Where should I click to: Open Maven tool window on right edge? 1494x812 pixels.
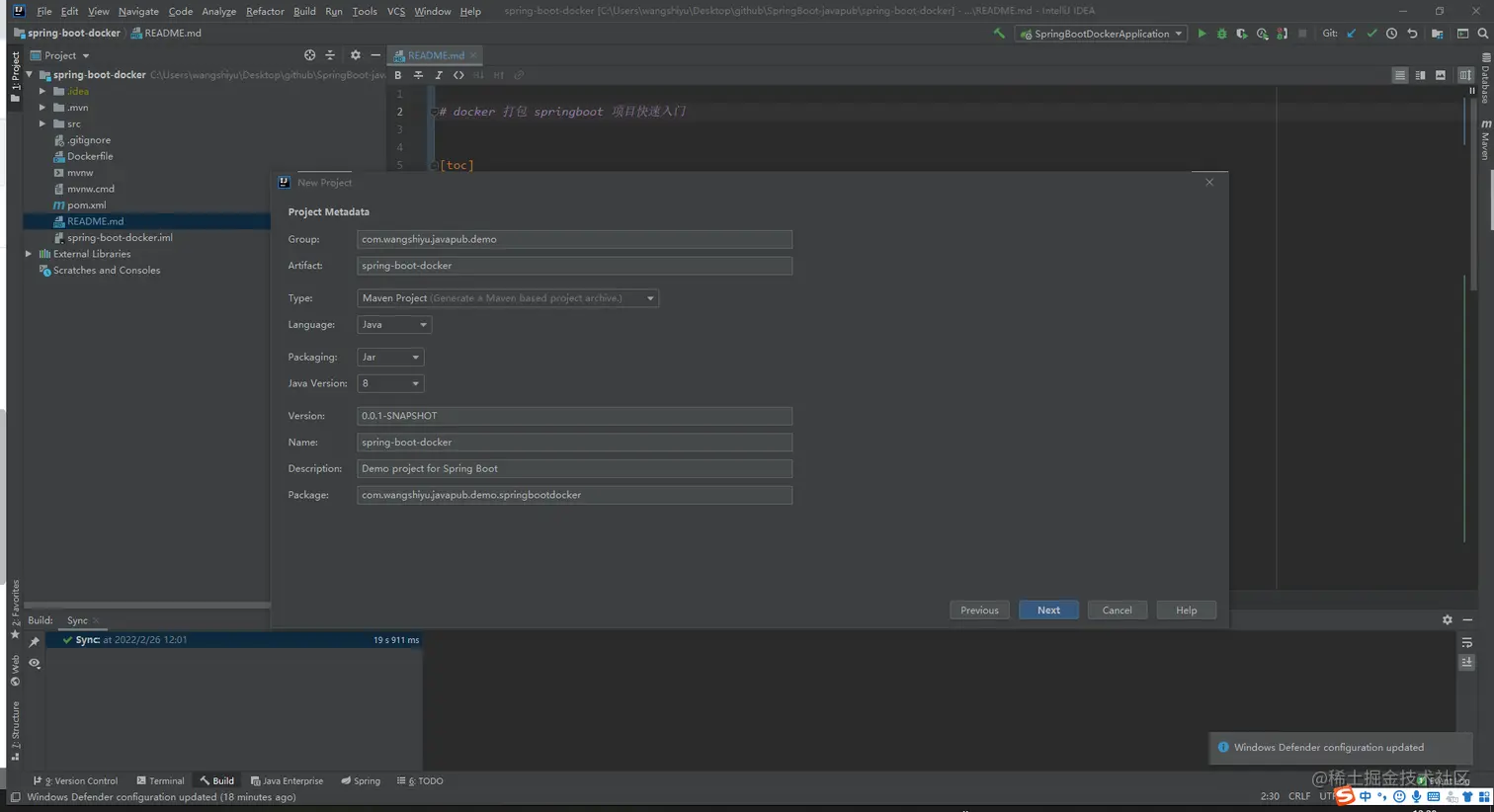(x=1485, y=140)
